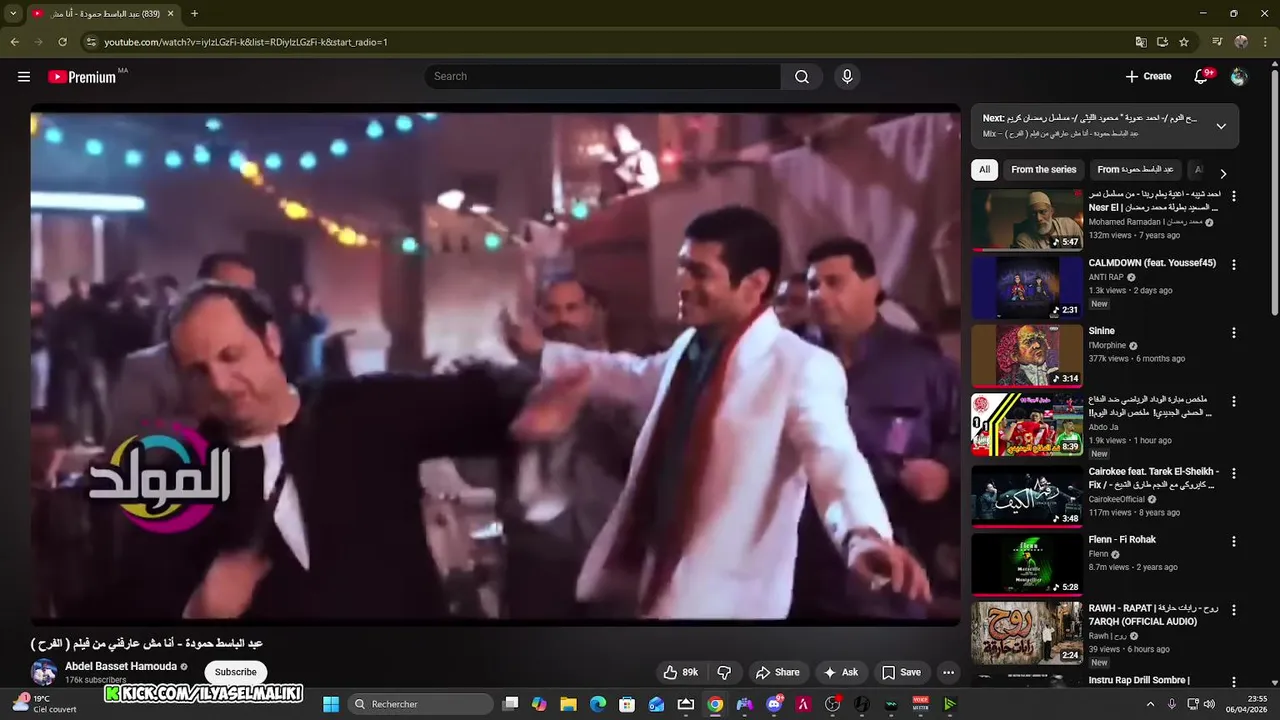Like the video with 89k likes

[680, 672]
